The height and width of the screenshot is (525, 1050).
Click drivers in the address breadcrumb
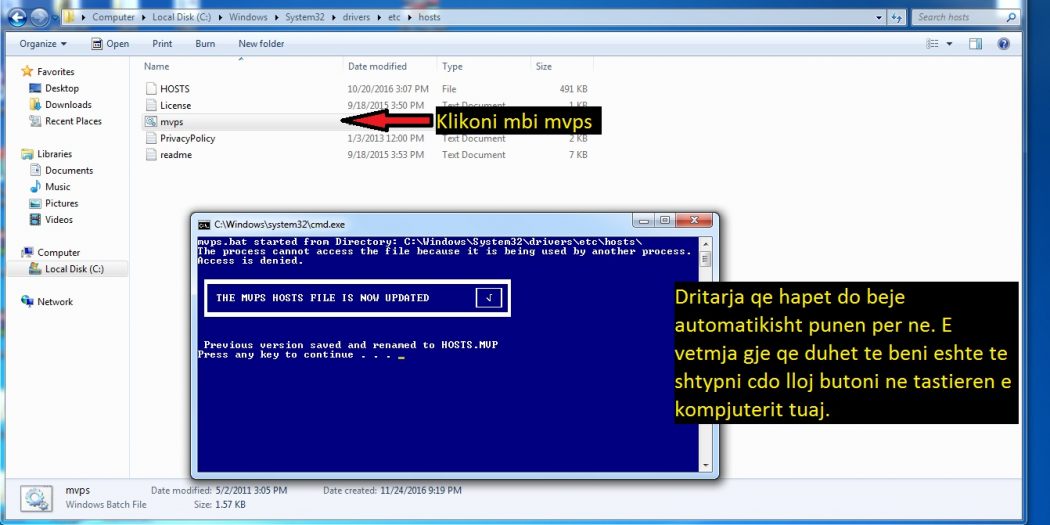click(358, 17)
